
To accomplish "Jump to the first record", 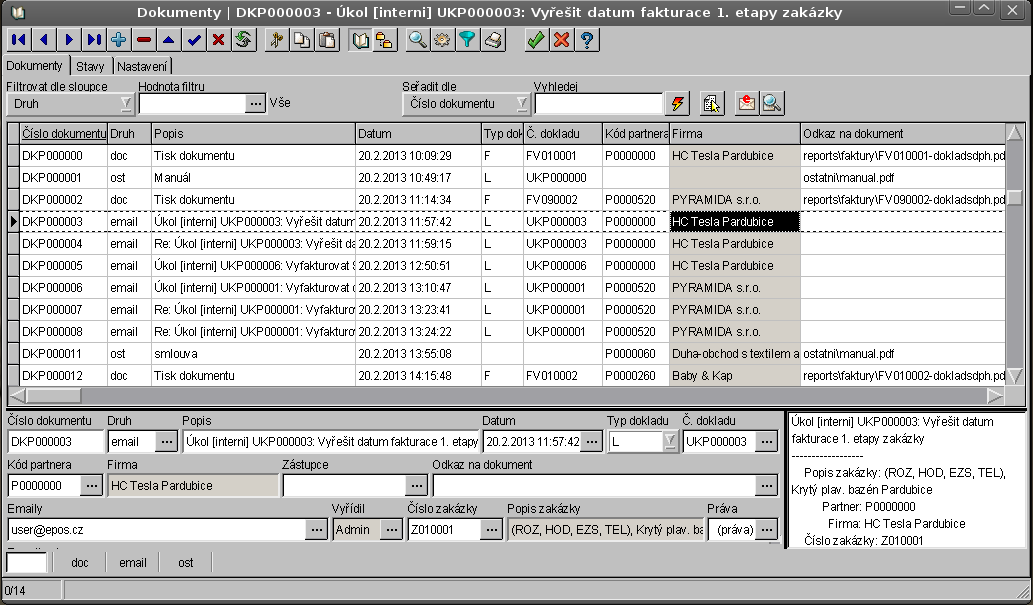I will [x=19, y=40].
